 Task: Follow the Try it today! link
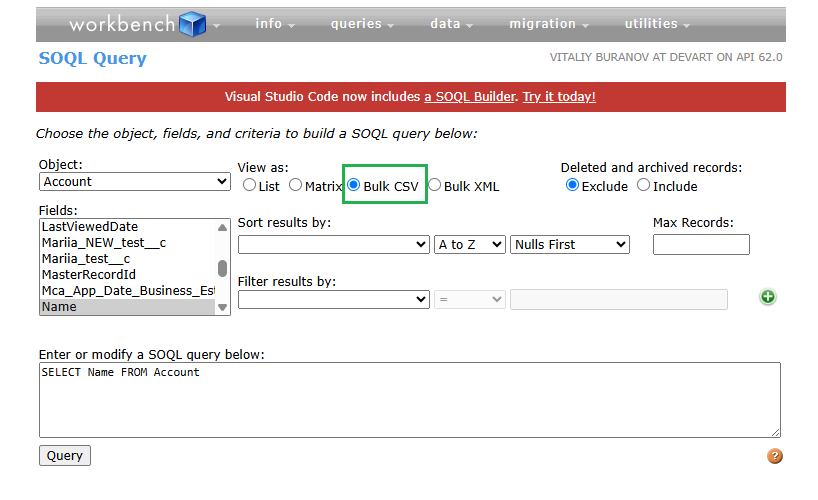pyautogui.click(x=559, y=97)
